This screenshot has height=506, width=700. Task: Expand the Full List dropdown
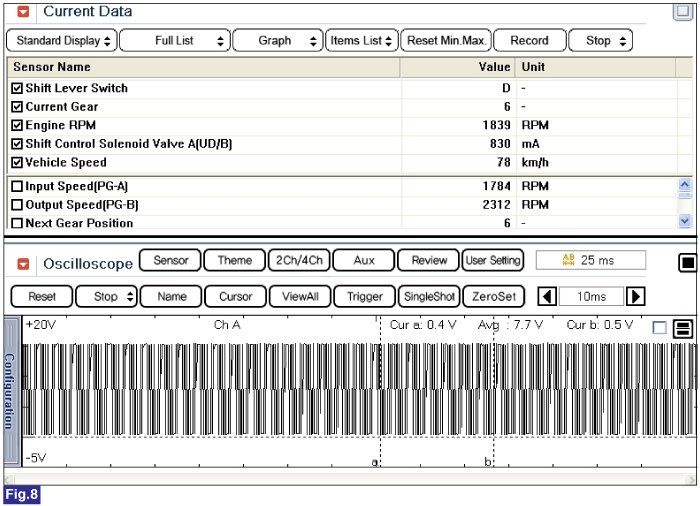[174, 41]
